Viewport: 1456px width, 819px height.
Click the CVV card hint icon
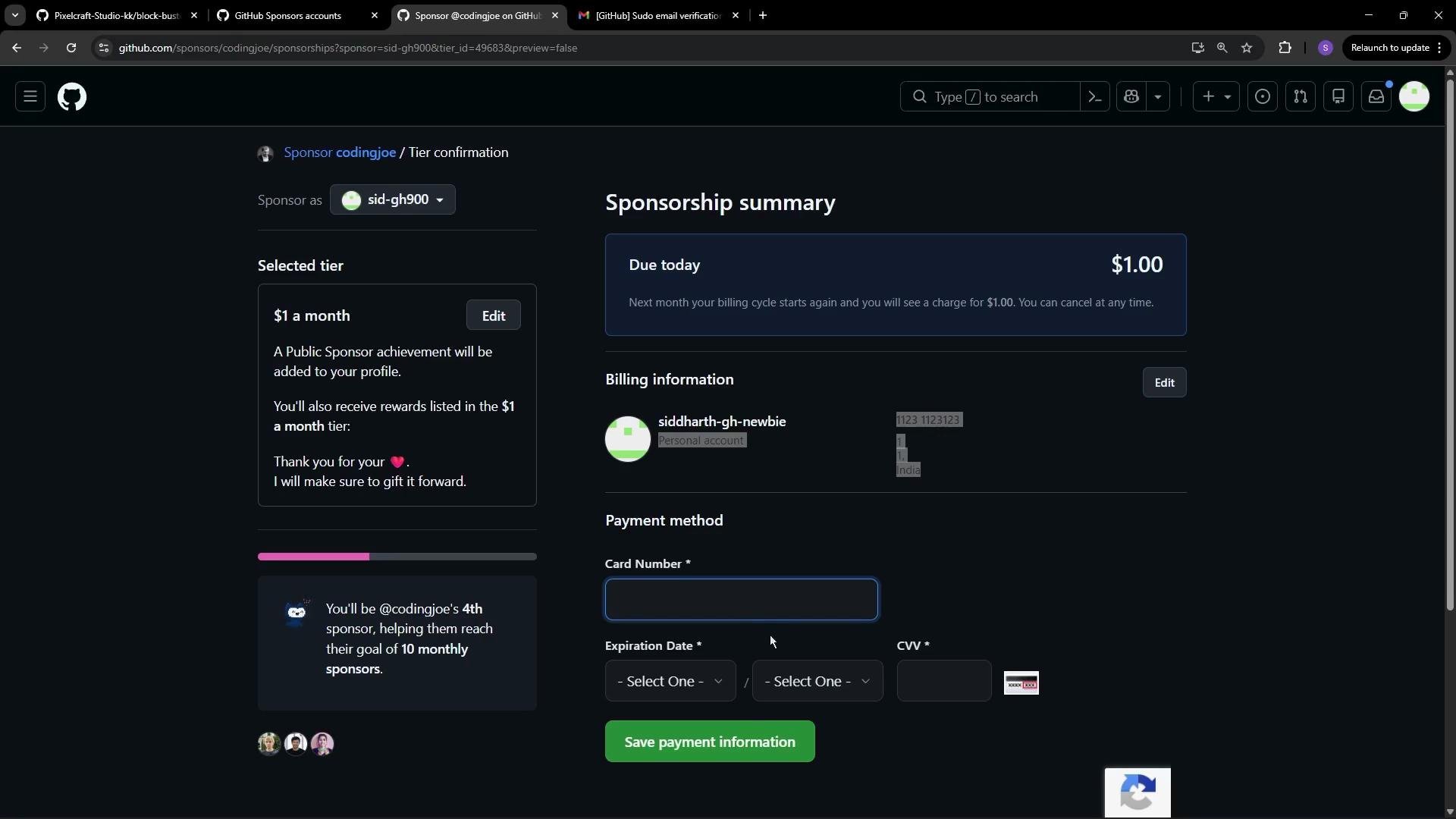1021,683
